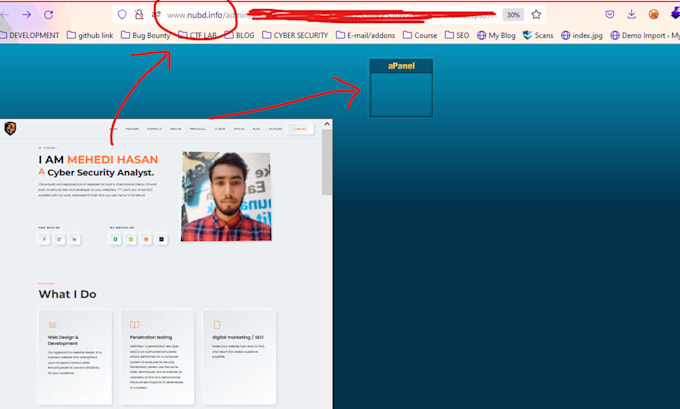Open the Bug Bounty bookmarks folder
Image resolution: width=680 pixels, height=409 pixels.
146,36
